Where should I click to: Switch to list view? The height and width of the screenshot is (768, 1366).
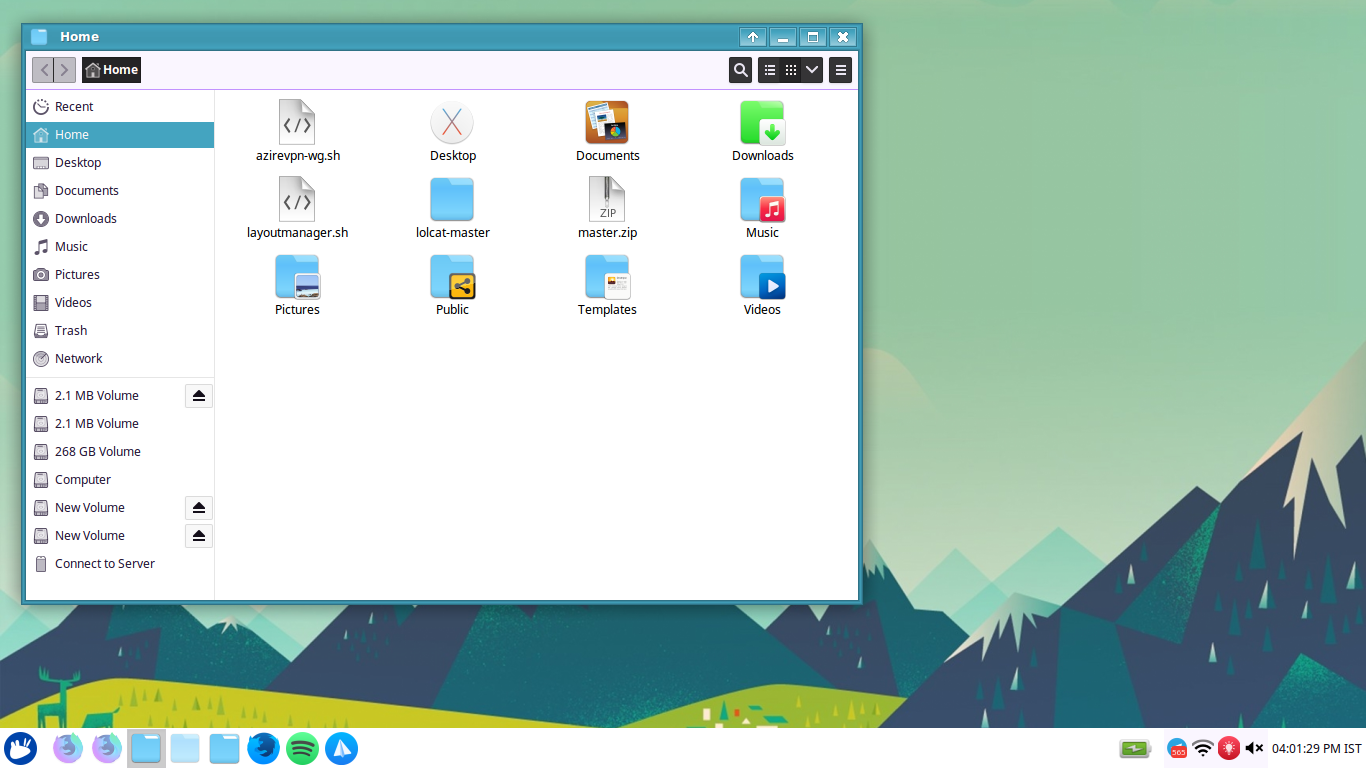pyautogui.click(x=770, y=70)
